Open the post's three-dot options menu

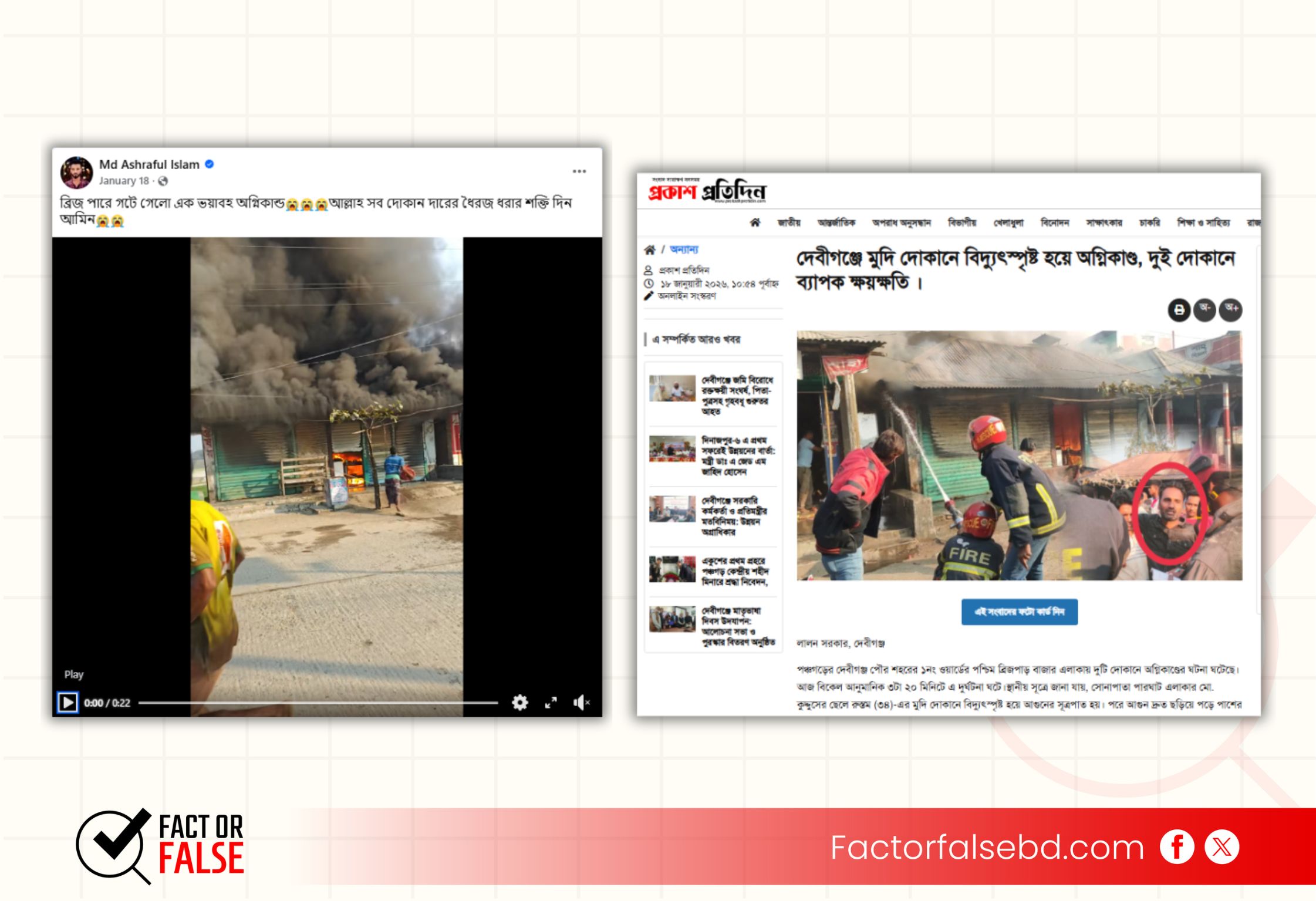tap(579, 171)
